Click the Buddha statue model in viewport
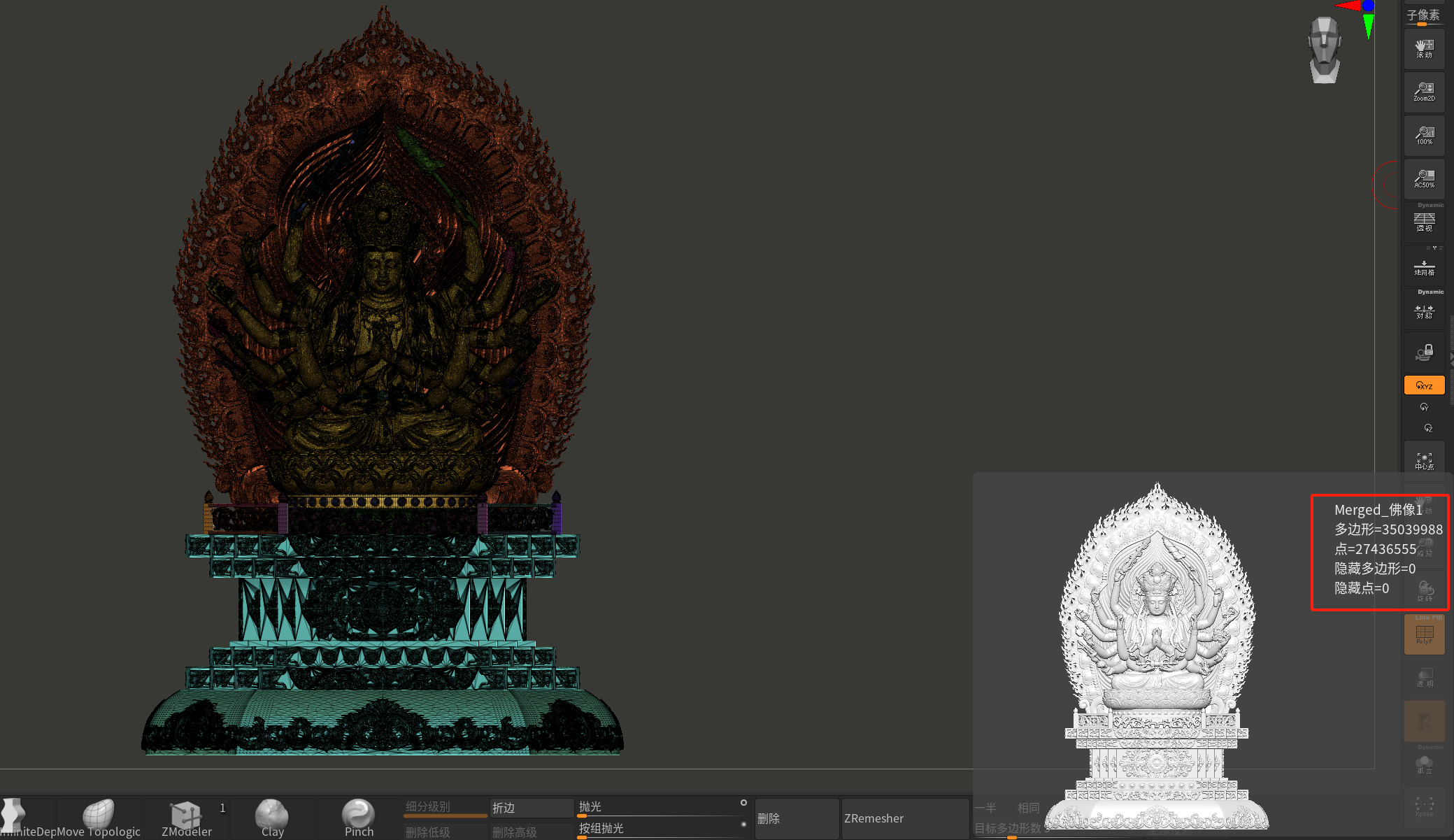Screen dimensions: 1454x840 (383, 381)
